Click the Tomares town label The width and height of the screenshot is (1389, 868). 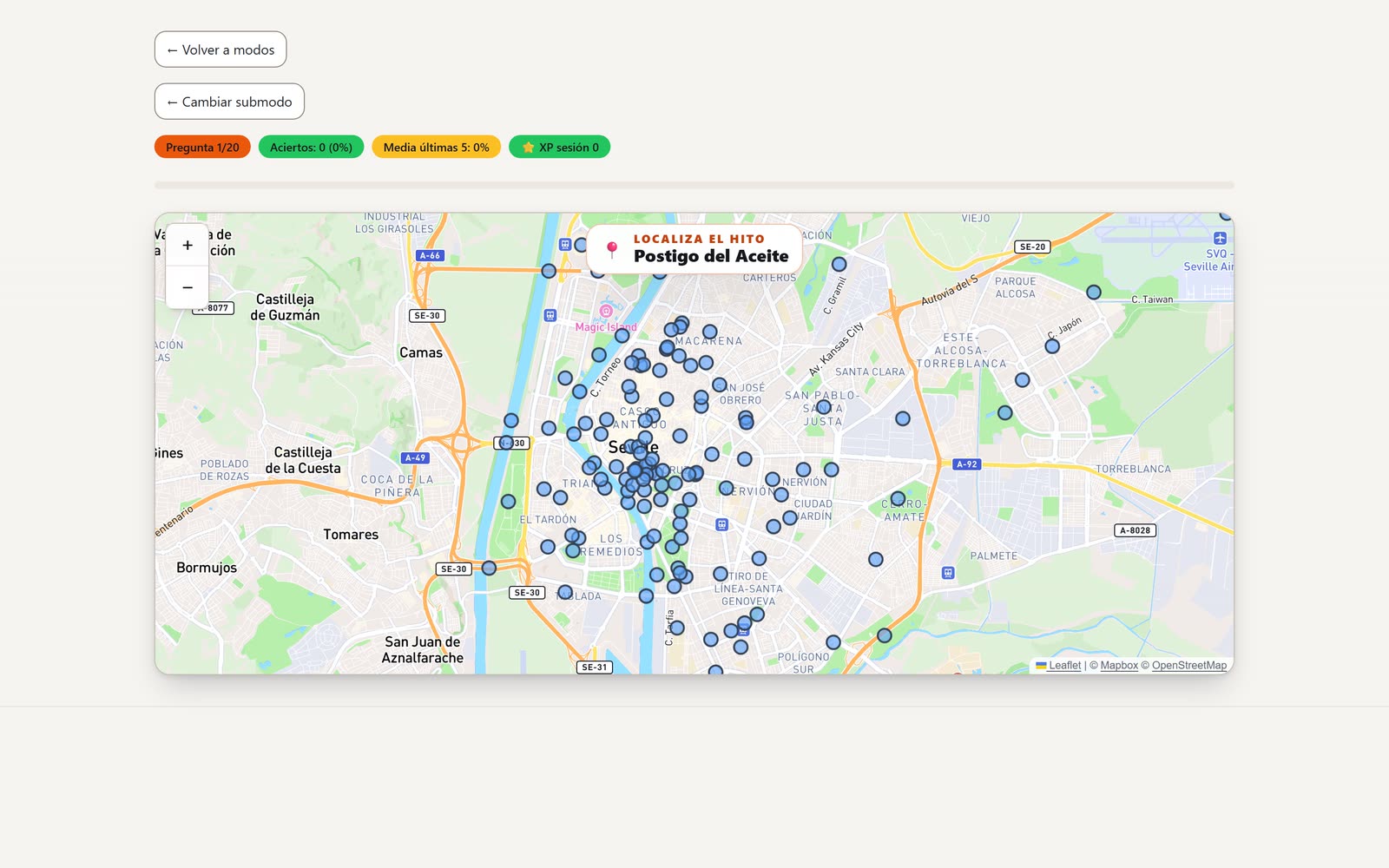[x=351, y=535]
